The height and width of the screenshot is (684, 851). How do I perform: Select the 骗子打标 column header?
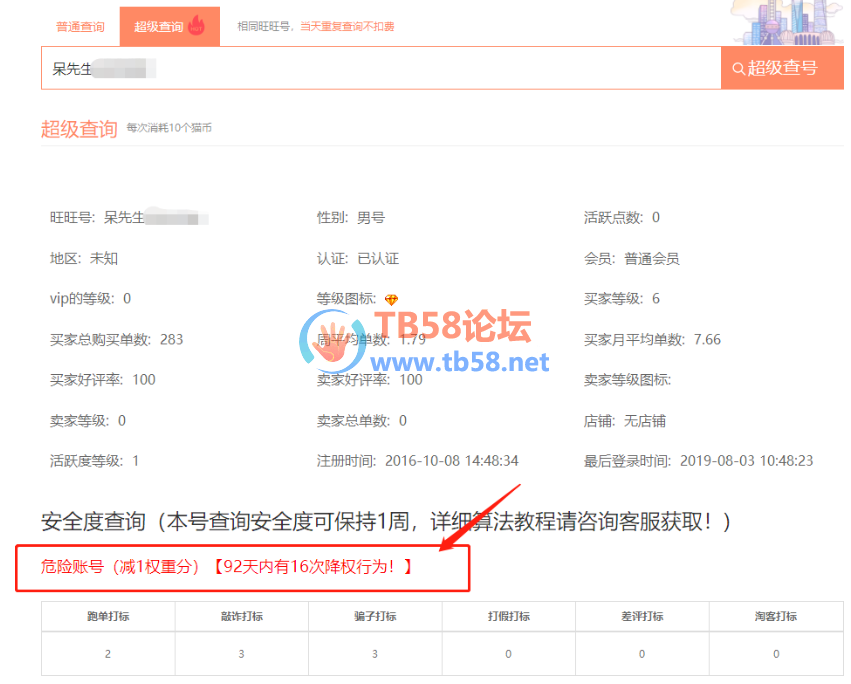point(375,616)
